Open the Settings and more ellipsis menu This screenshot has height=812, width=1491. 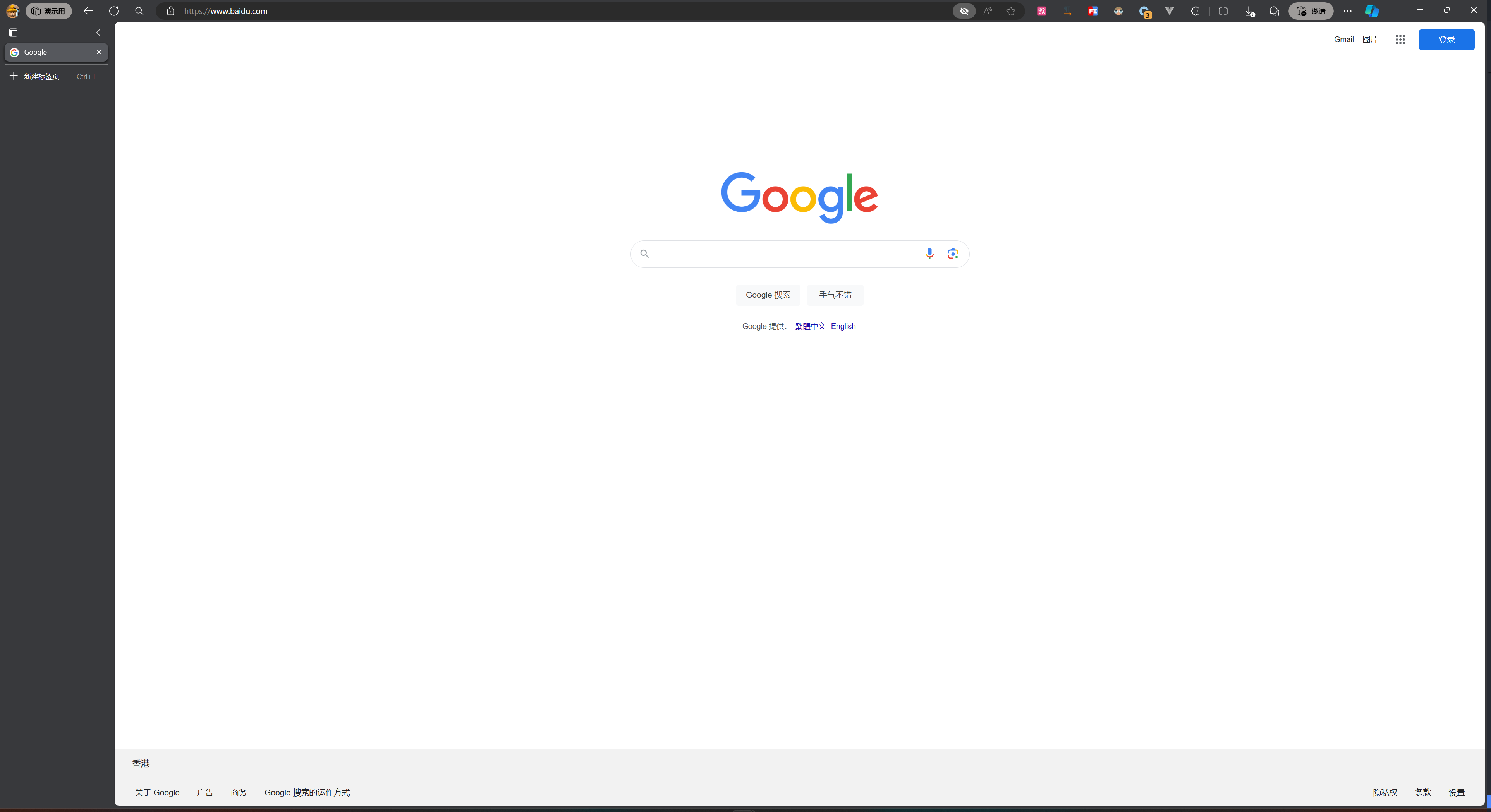(x=1347, y=11)
